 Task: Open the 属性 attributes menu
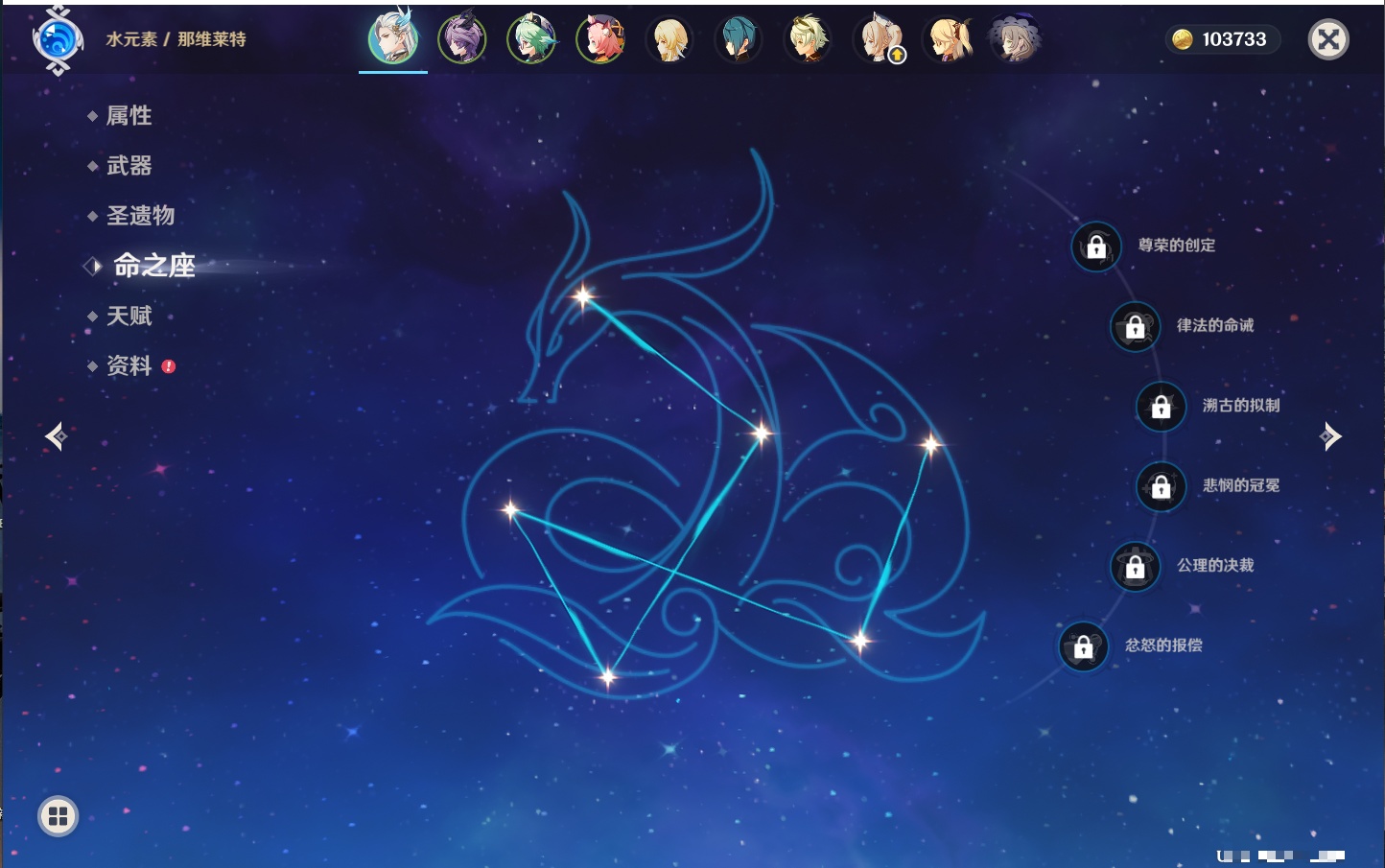[129, 116]
